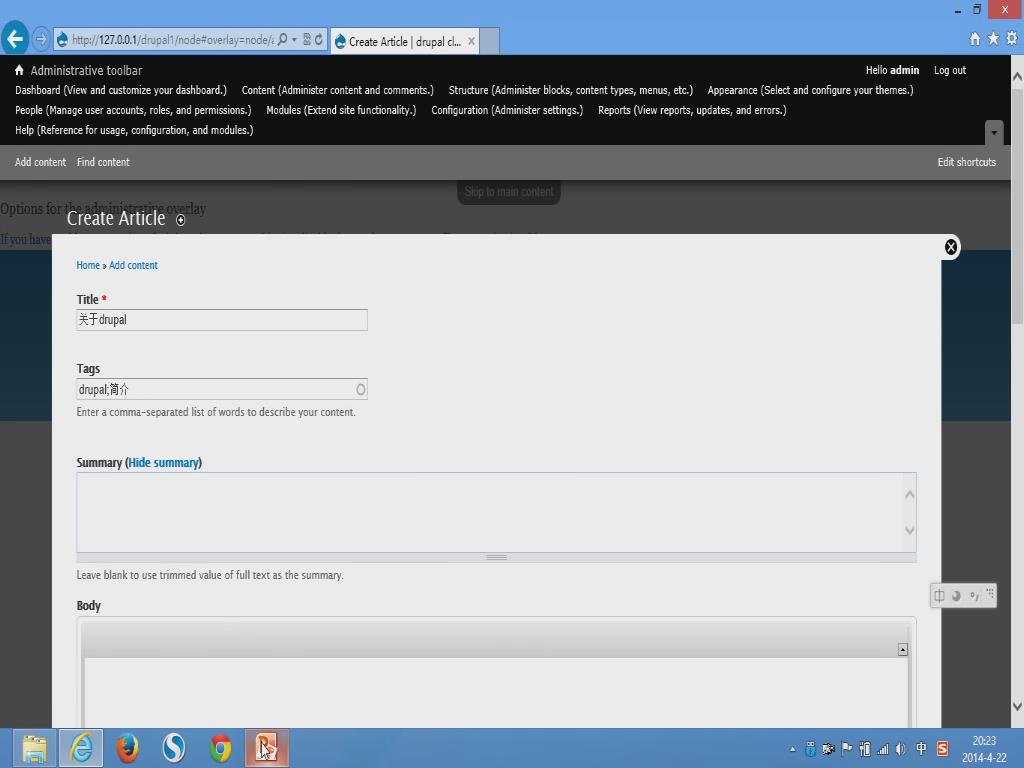Image resolution: width=1024 pixels, height=768 pixels.
Task: Click the Summary textarea scroll up arrow
Action: [x=910, y=494]
